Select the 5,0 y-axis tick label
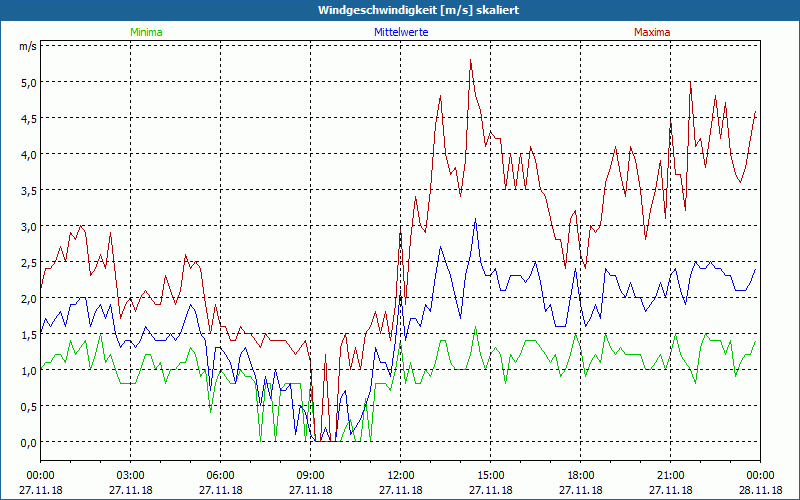The image size is (800, 500). tap(28, 82)
